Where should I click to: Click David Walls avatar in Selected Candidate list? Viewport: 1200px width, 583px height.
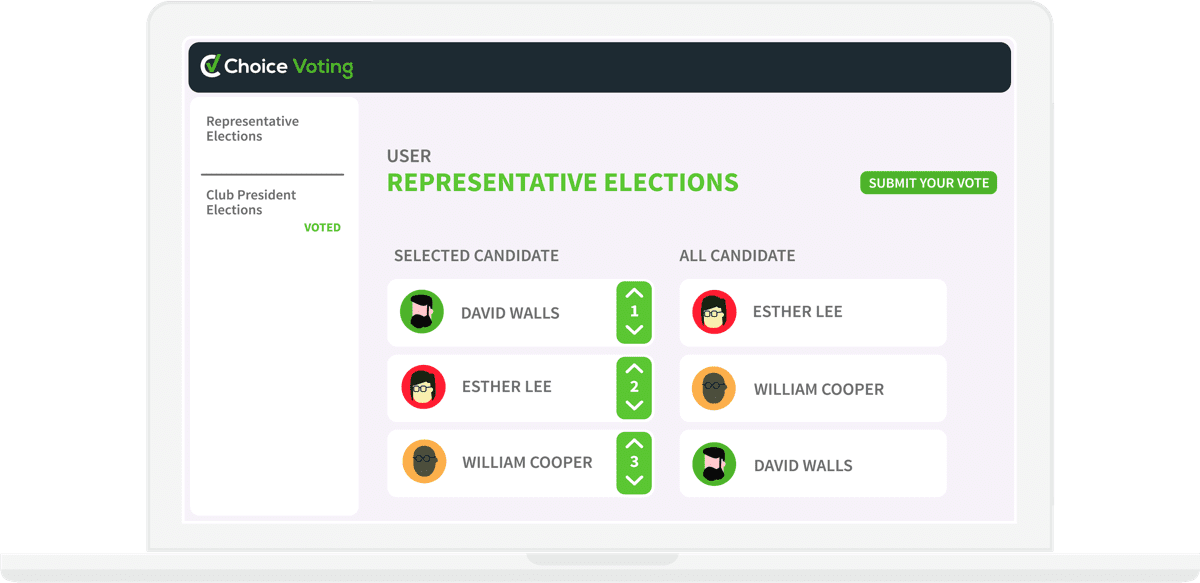click(421, 312)
